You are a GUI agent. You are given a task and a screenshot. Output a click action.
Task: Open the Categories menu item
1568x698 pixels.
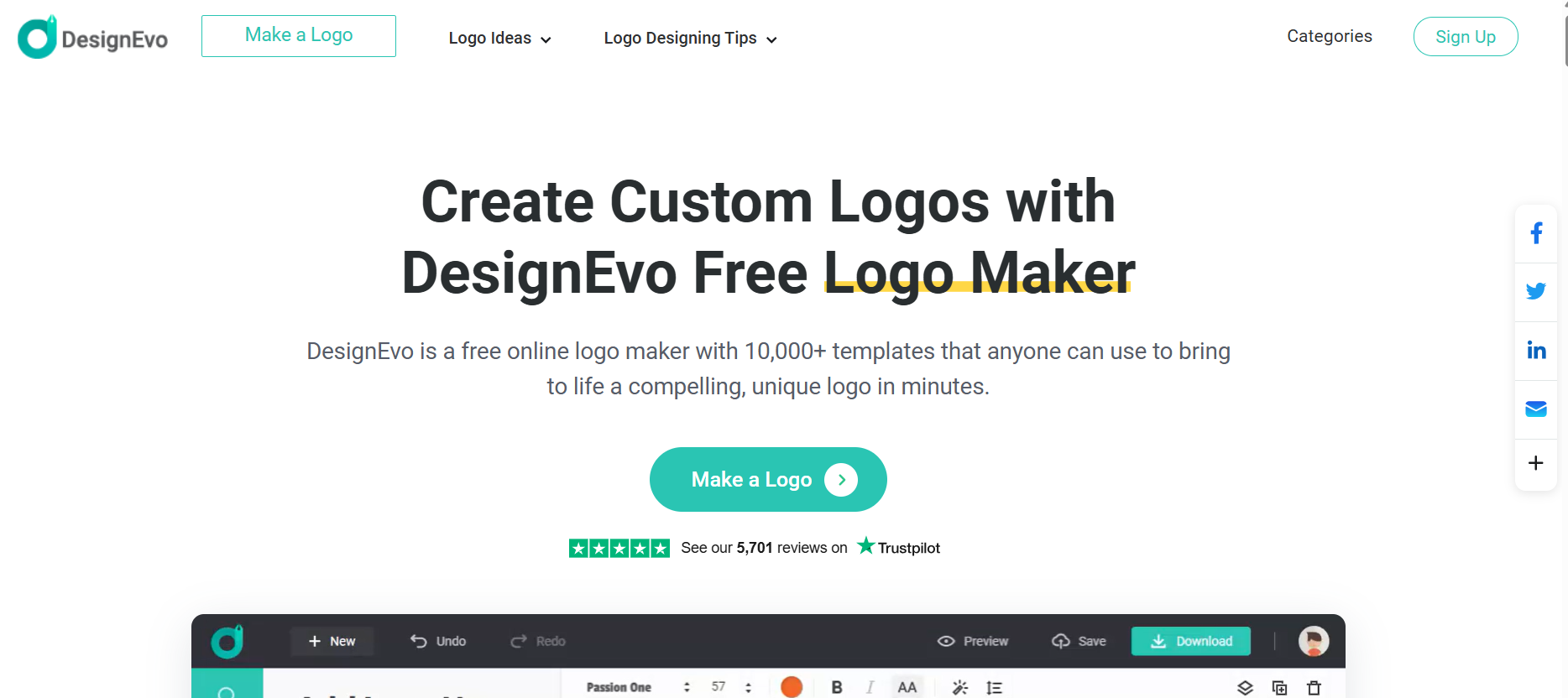point(1330,36)
